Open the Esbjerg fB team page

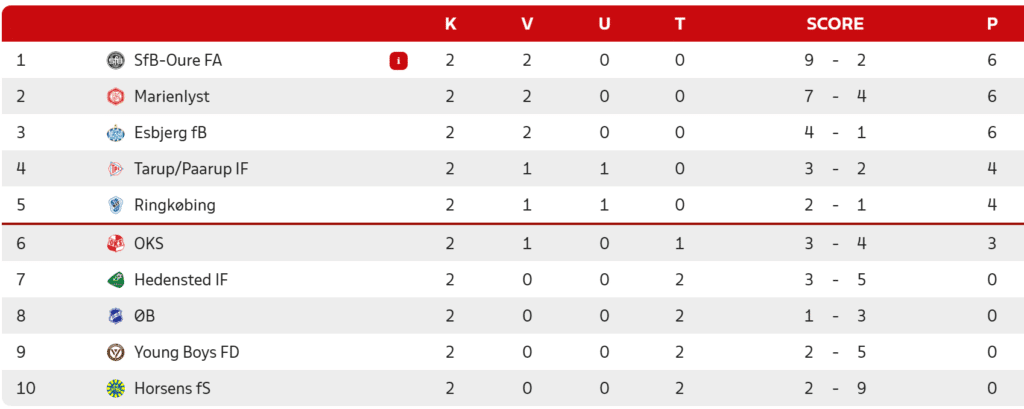pyautogui.click(x=170, y=133)
